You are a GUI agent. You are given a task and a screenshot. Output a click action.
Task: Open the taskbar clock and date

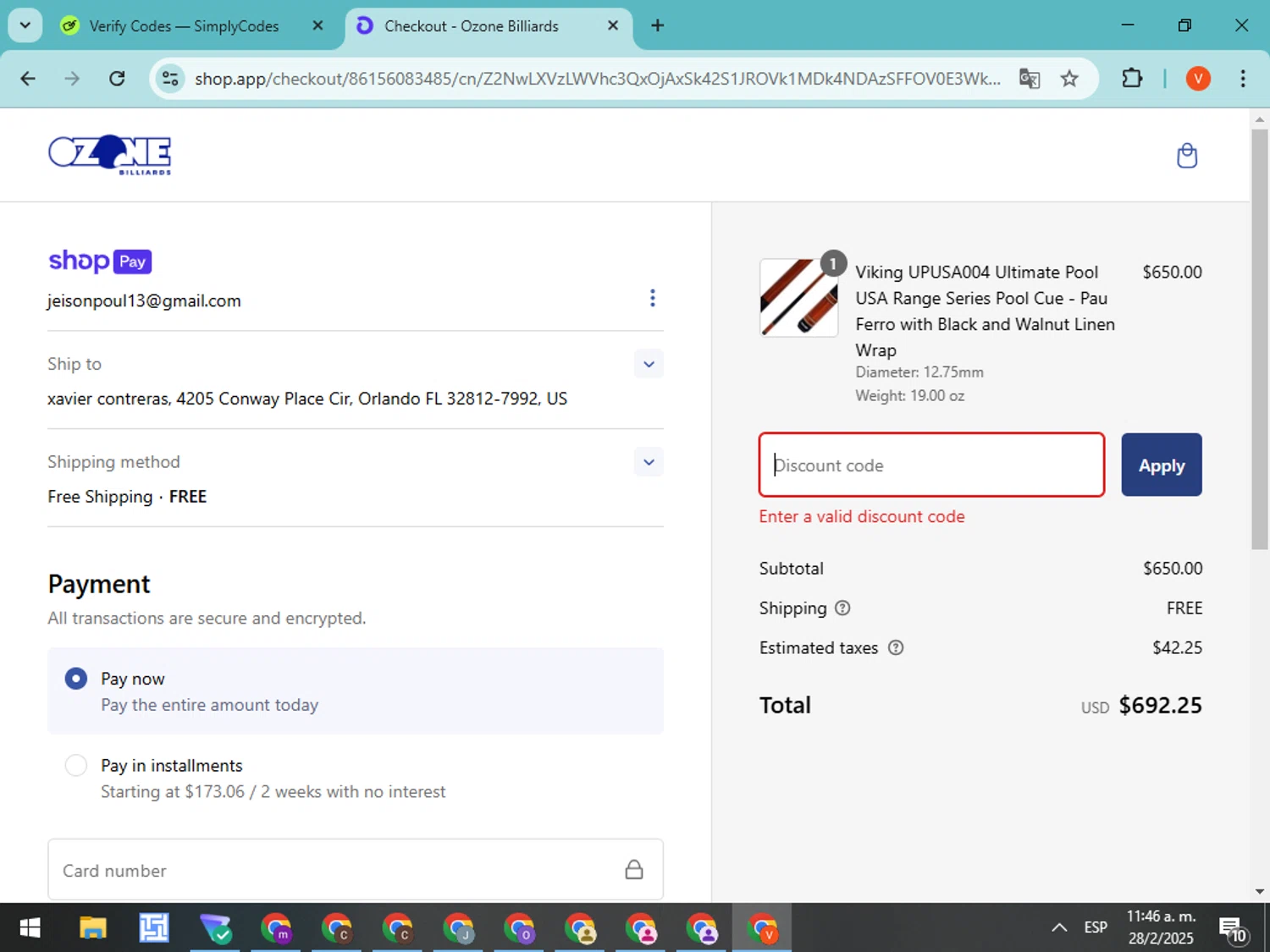1161,927
